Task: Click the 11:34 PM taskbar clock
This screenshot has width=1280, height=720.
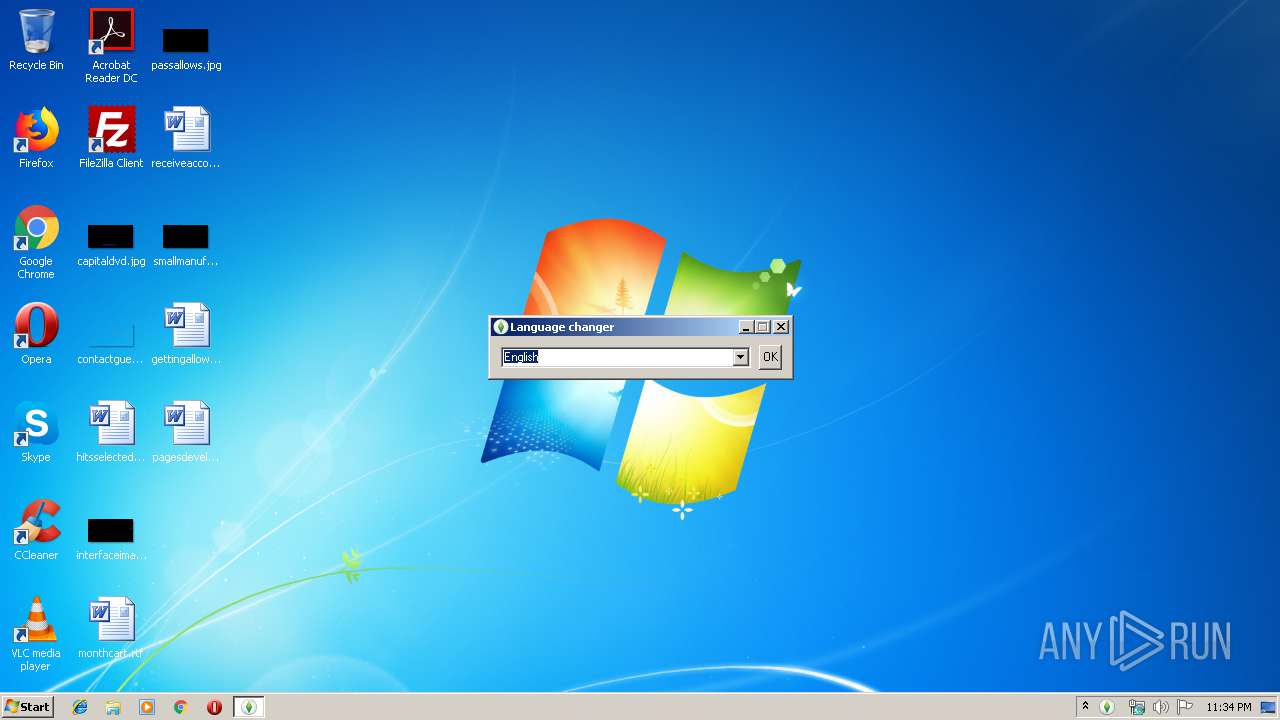Action: point(1228,707)
